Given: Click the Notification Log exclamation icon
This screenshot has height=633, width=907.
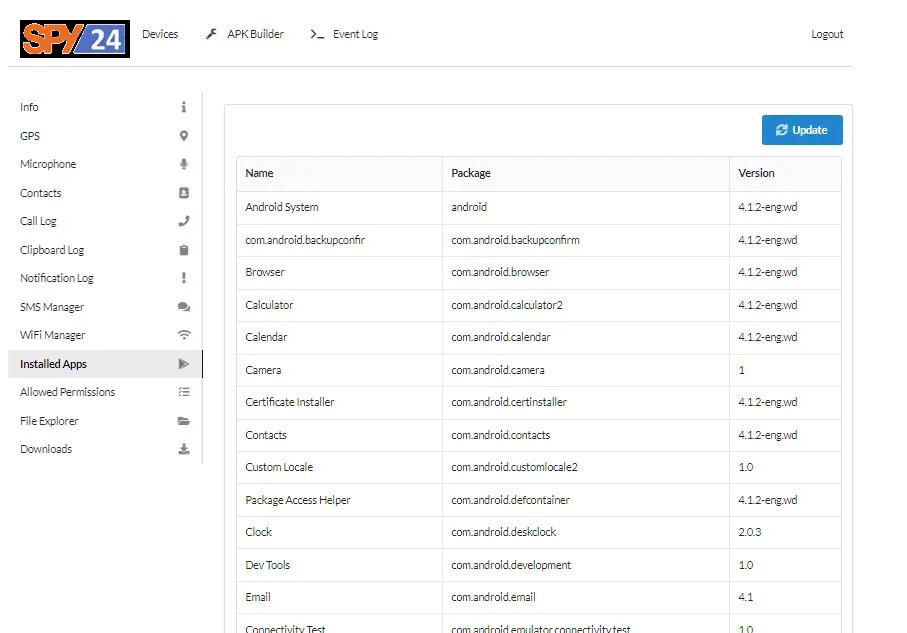Looking at the screenshot, I should click(x=183, y=278).
